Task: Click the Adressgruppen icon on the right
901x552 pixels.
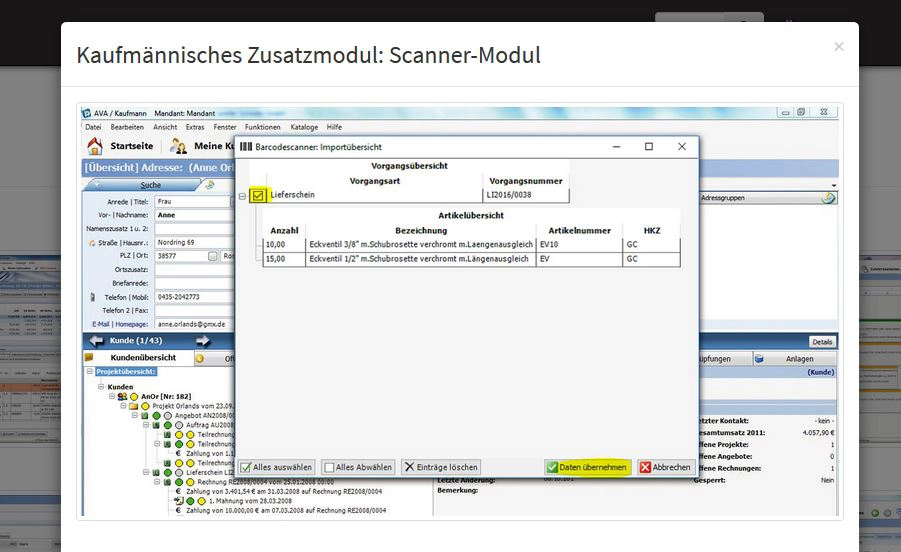Action: [x=828, y=198]
